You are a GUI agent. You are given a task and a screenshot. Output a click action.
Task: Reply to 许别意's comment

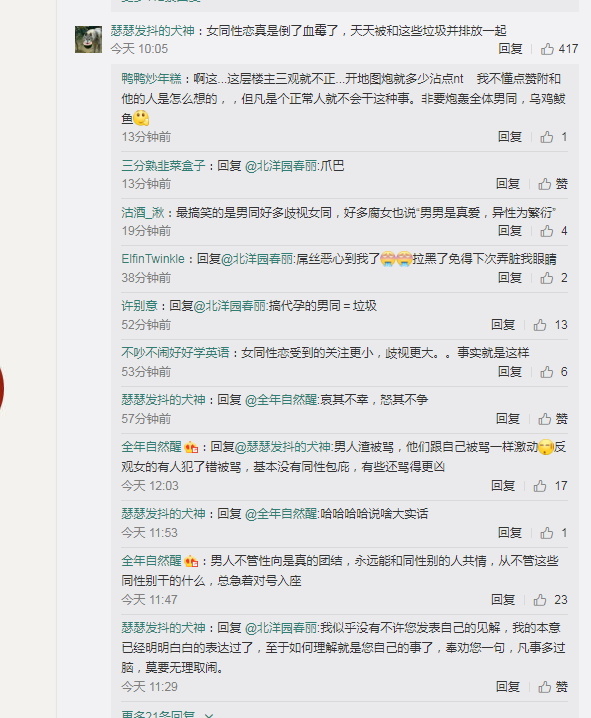pyautogui.click(x=503, y=325)
